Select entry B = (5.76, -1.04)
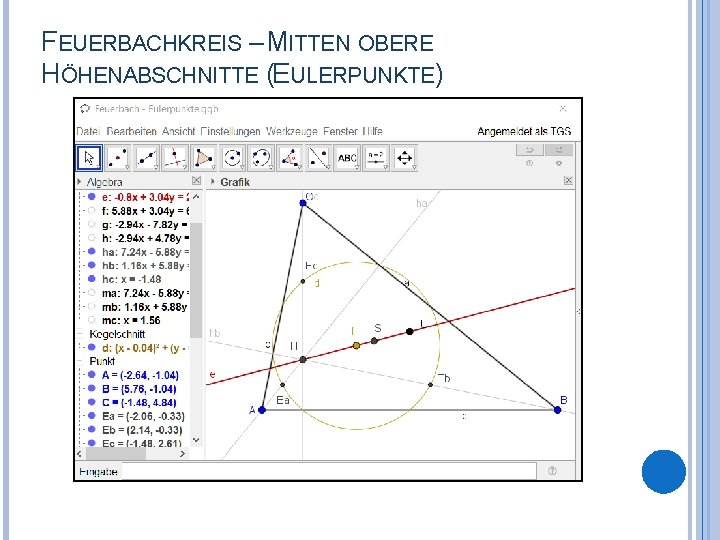The image size is (720, 540). (139, 389)
